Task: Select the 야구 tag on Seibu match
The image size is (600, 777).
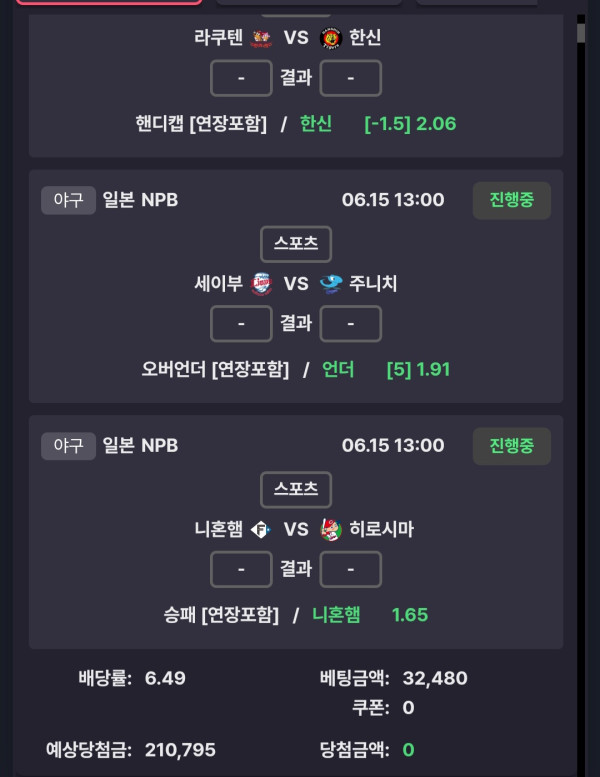Action: (x=68, y=200)
